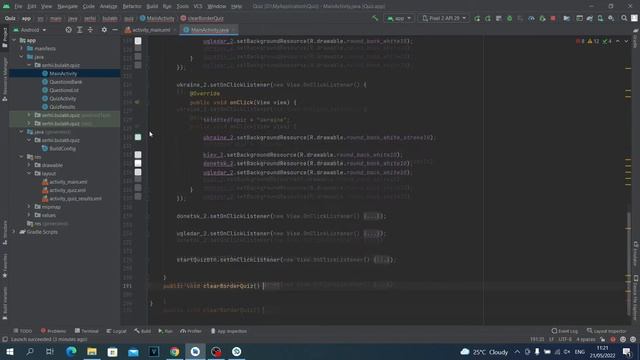Click Collapse All in Project panel
Screen dimensions: 640x360
tap(90, 30)
